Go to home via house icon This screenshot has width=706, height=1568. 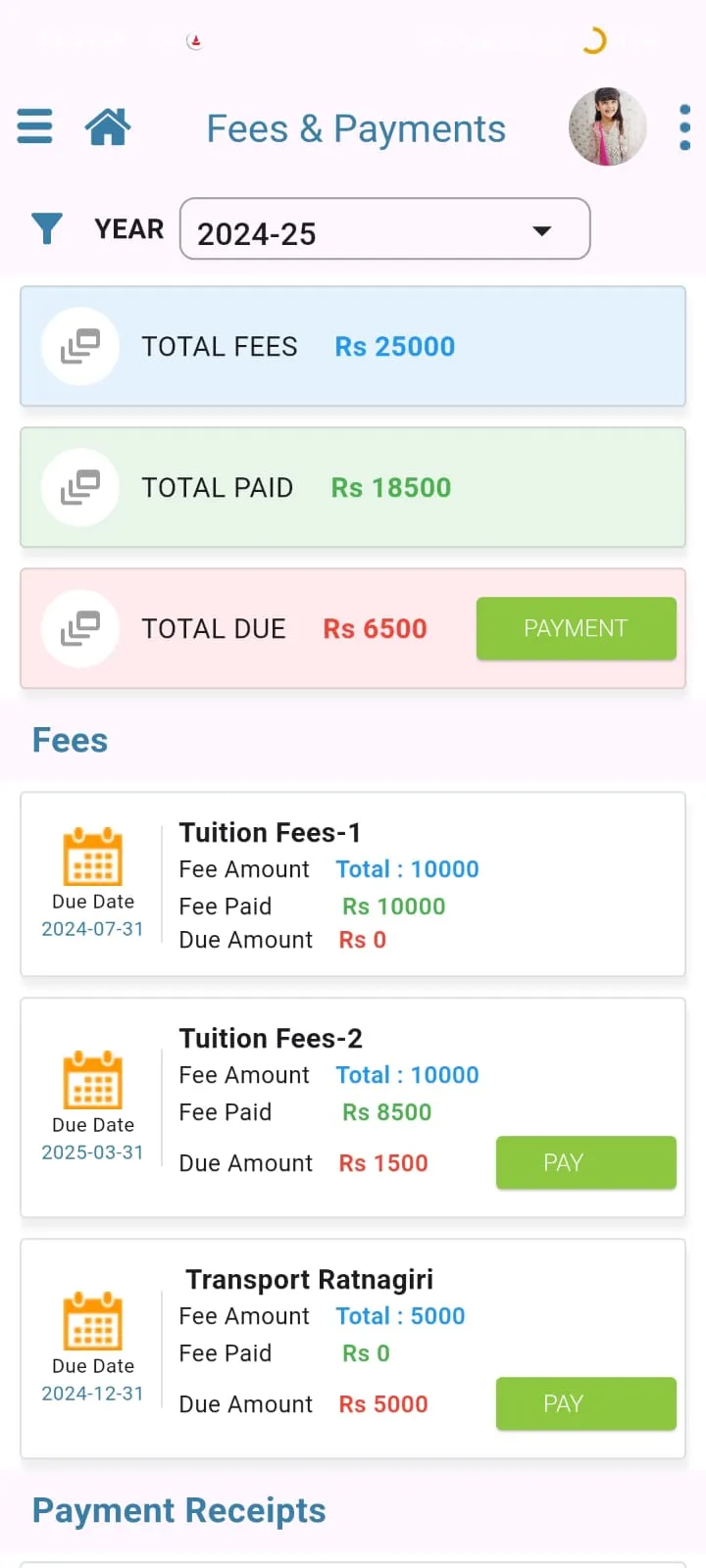(108, 126)
